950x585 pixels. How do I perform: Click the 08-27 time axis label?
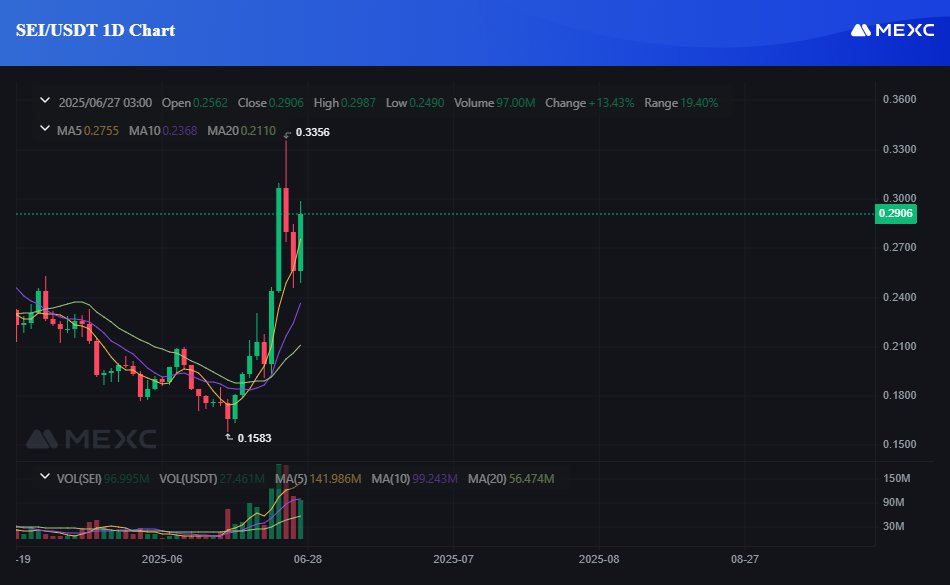click(x=745, y=559)
